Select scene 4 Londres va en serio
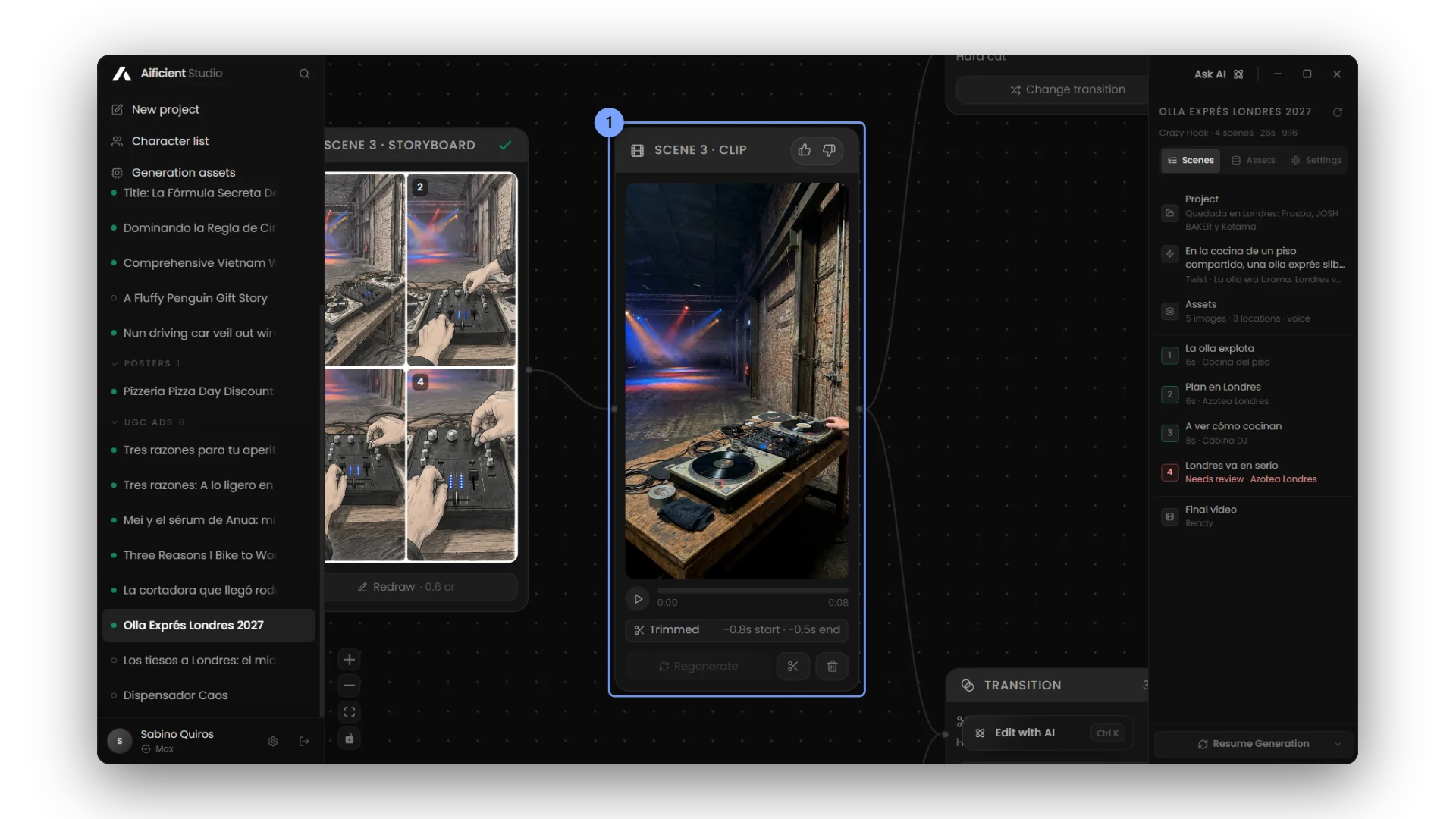1456x819 pixels. coord(1253,472)
